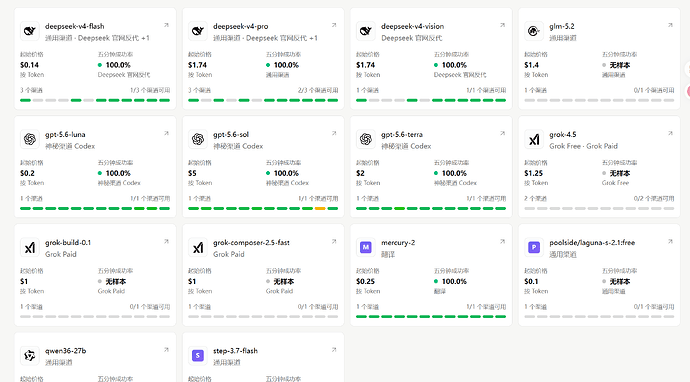Click the deepseek-v4-flash status history bar

(x=95, y=100)
